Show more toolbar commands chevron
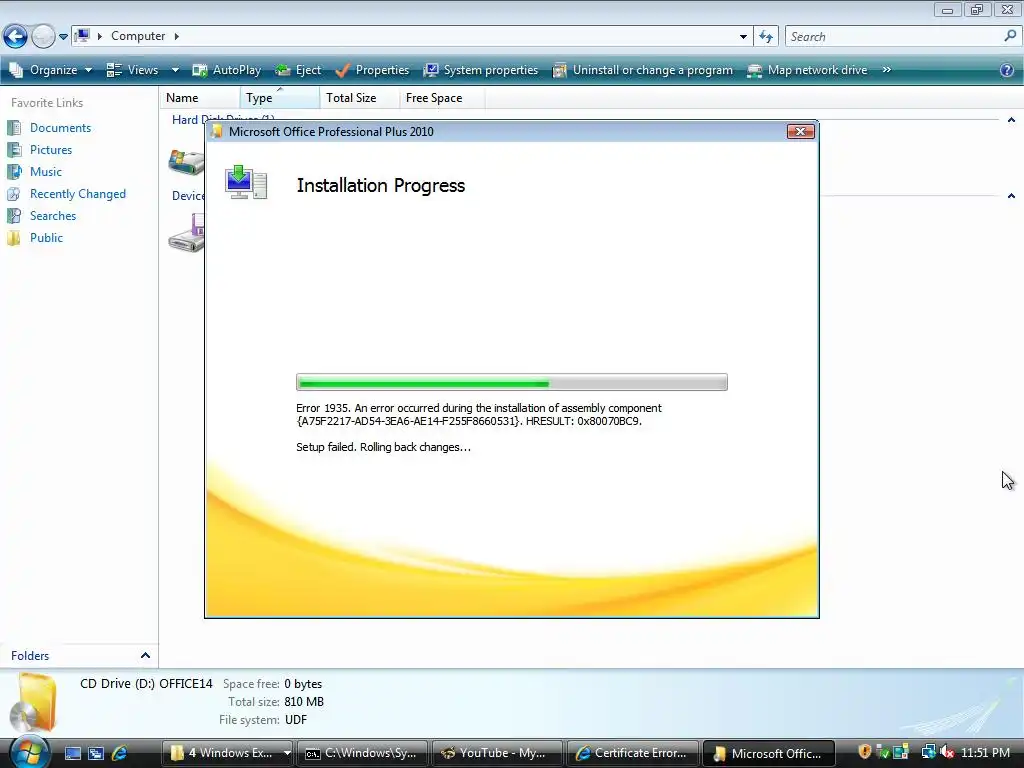 (886, 70)
